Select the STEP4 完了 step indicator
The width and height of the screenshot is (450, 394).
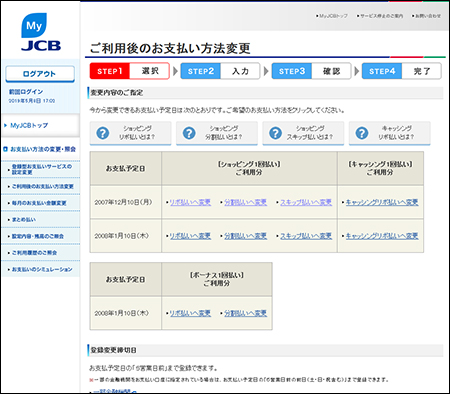pos(402,71)
